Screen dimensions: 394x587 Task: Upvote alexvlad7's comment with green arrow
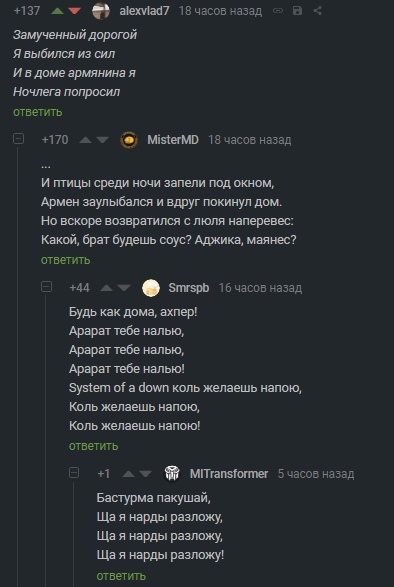click(x=57, y=11)
